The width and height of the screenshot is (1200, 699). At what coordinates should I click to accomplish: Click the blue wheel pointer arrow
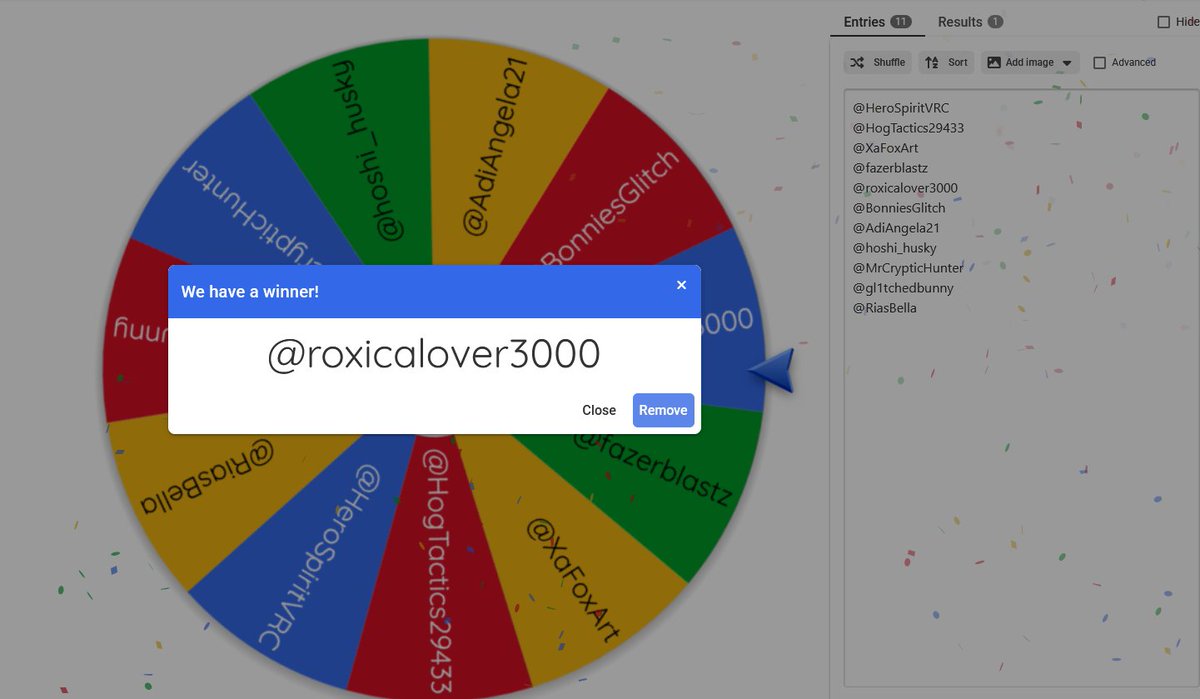771,371
